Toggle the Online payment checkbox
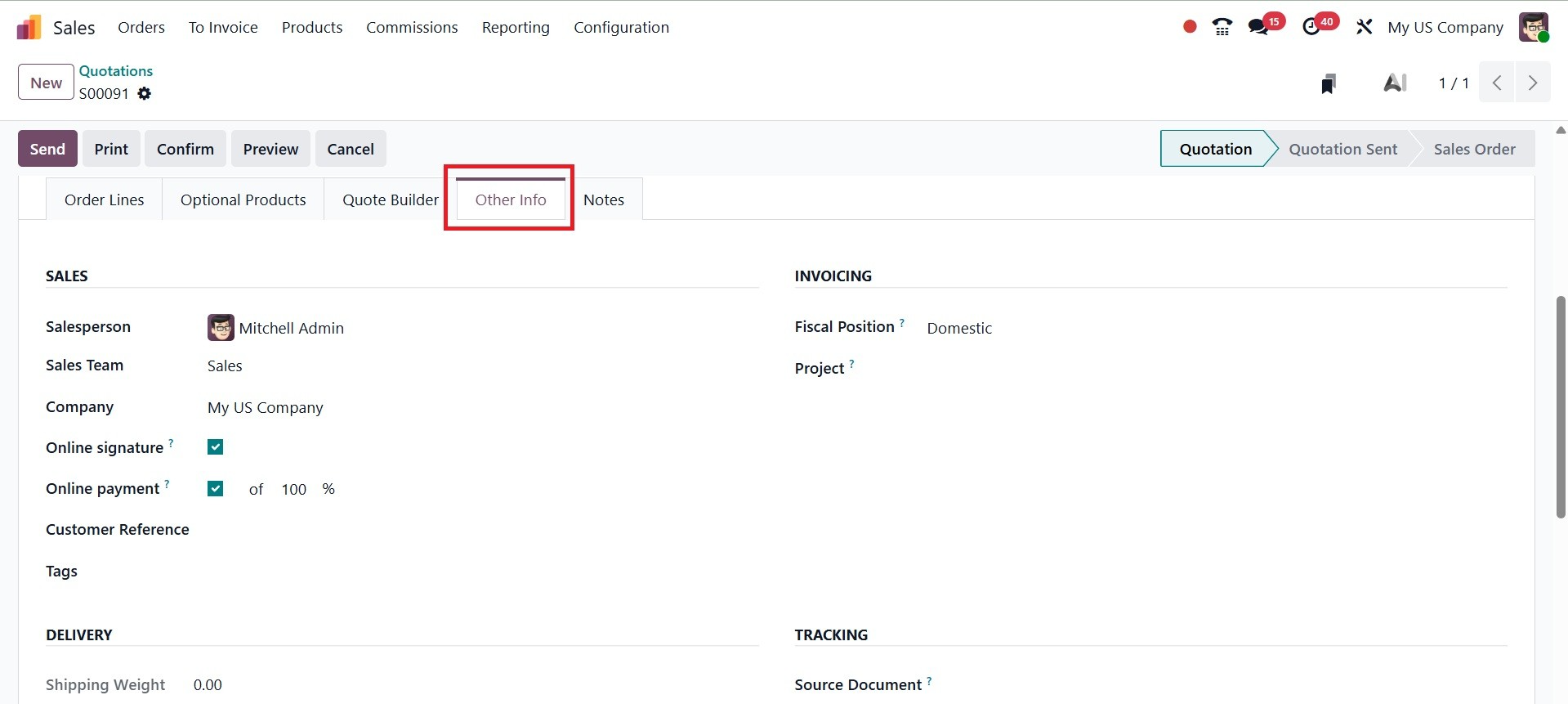Image resolution: width=1568 pixels, height=704 pixels. (x=216, y=489)
